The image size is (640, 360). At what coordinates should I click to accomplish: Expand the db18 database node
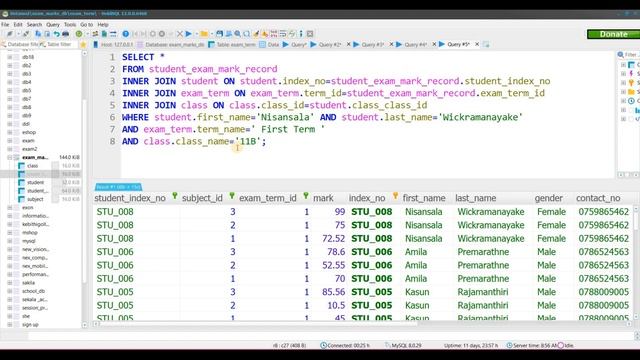coord(9,57)
